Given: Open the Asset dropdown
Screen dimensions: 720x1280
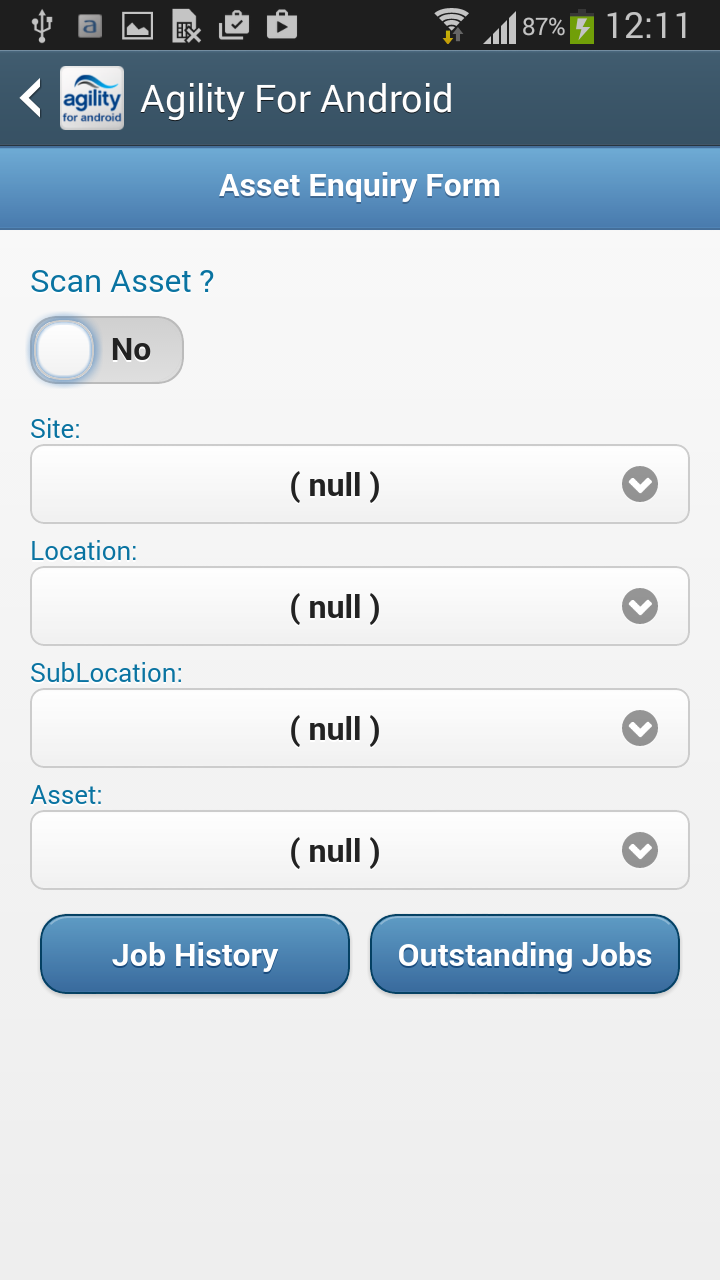Looking at the screenshot, I should click(x=360, y=851).
